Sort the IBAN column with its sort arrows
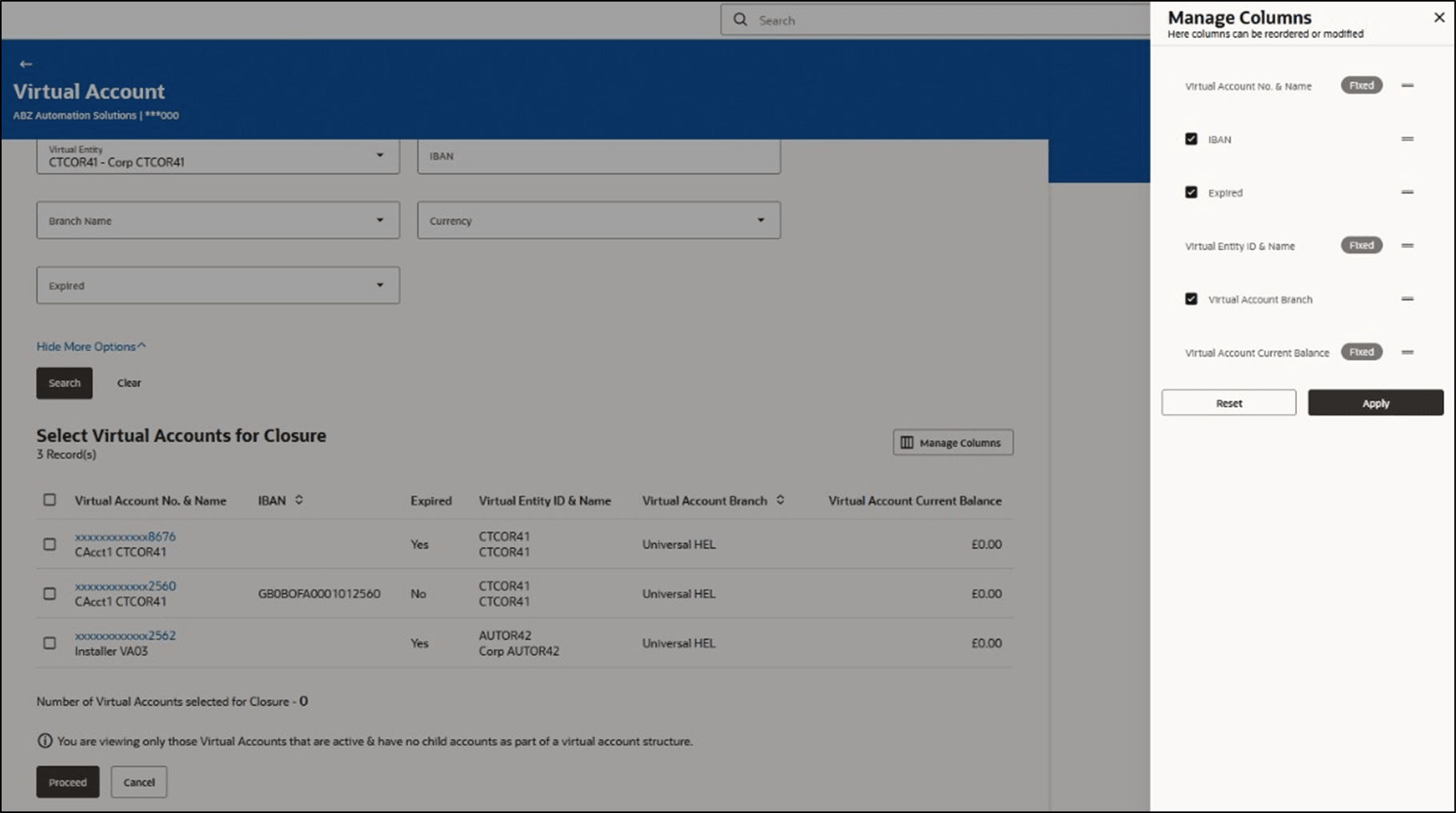 pos(300,500)
